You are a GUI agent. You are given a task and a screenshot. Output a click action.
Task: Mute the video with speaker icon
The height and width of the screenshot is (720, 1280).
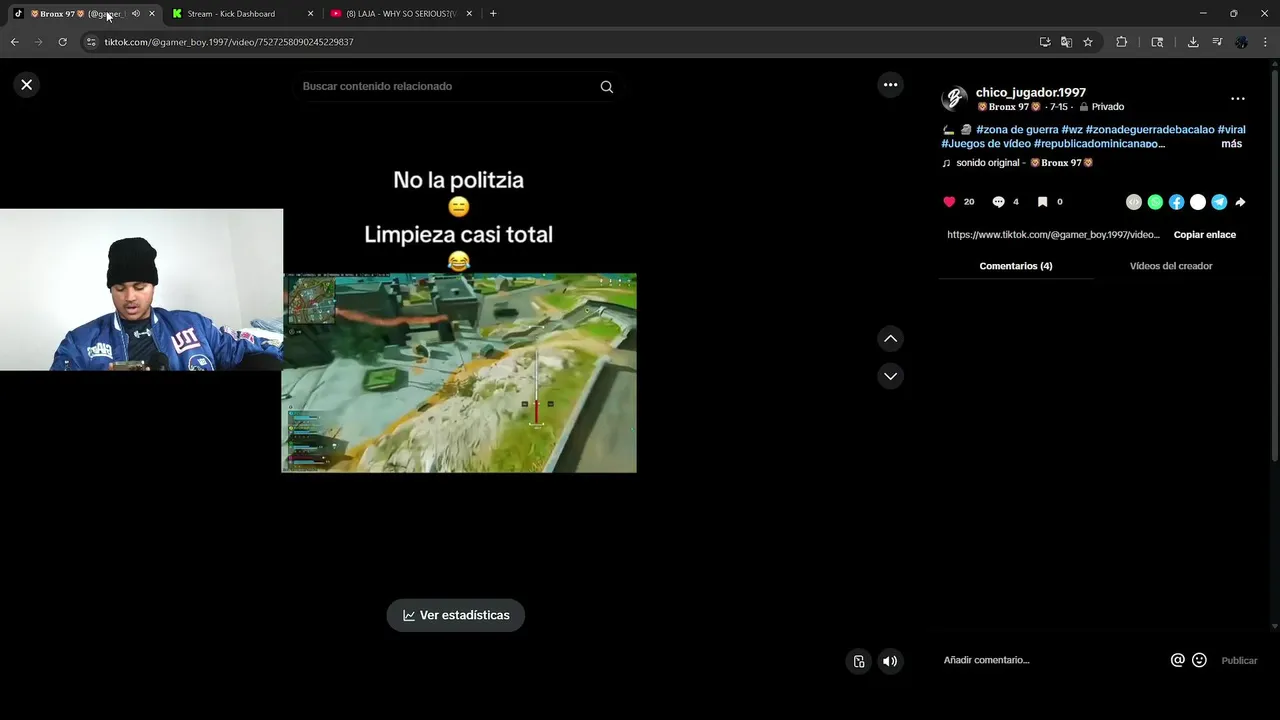(890, 661)
